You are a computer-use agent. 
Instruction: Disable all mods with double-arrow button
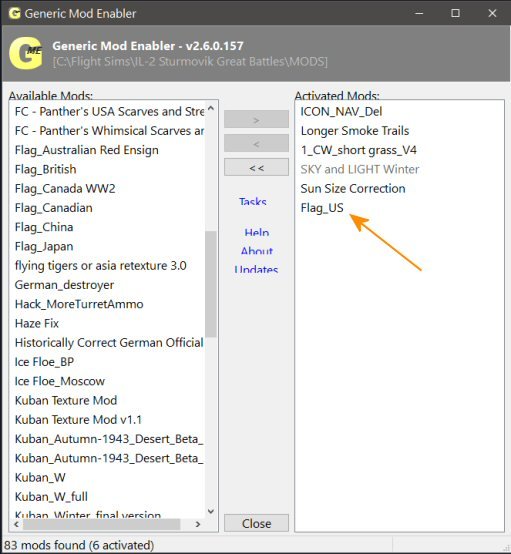pos(256,167)
